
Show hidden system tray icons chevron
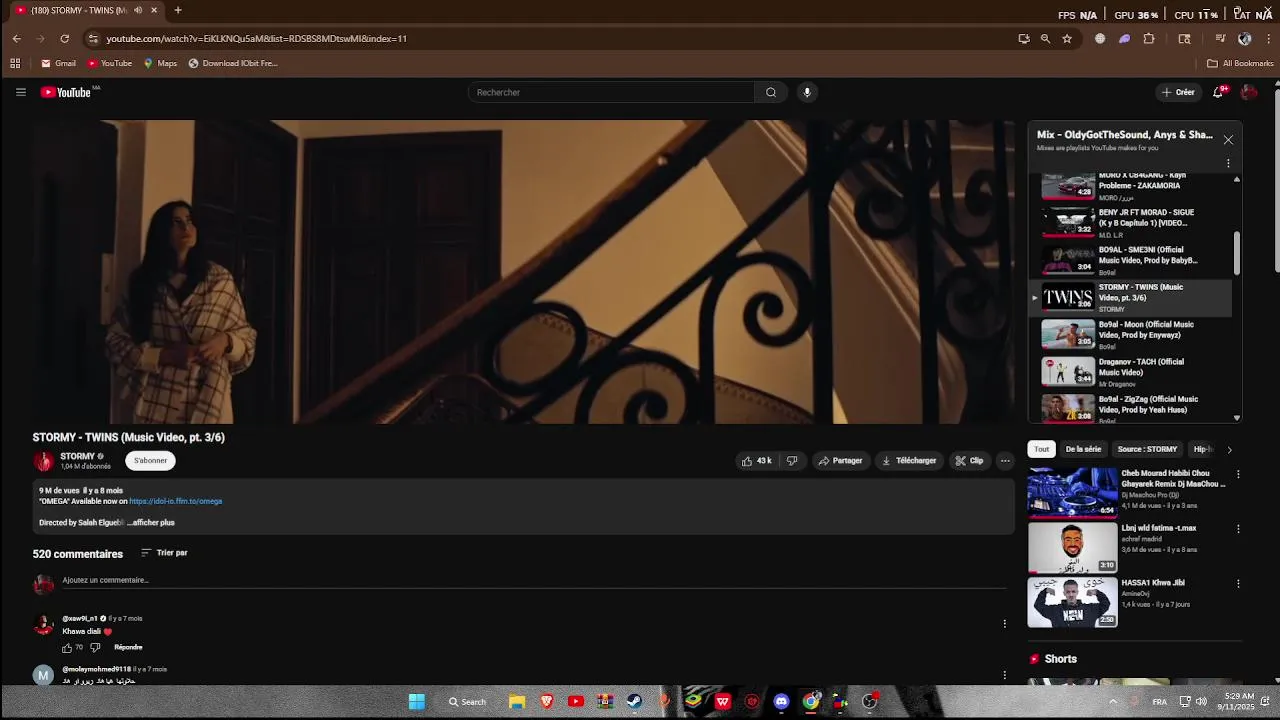point(1113,701)
